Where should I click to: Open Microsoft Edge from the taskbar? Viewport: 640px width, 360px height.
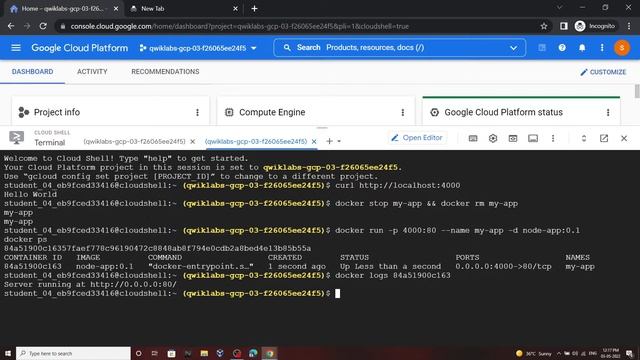coord(253,353)
